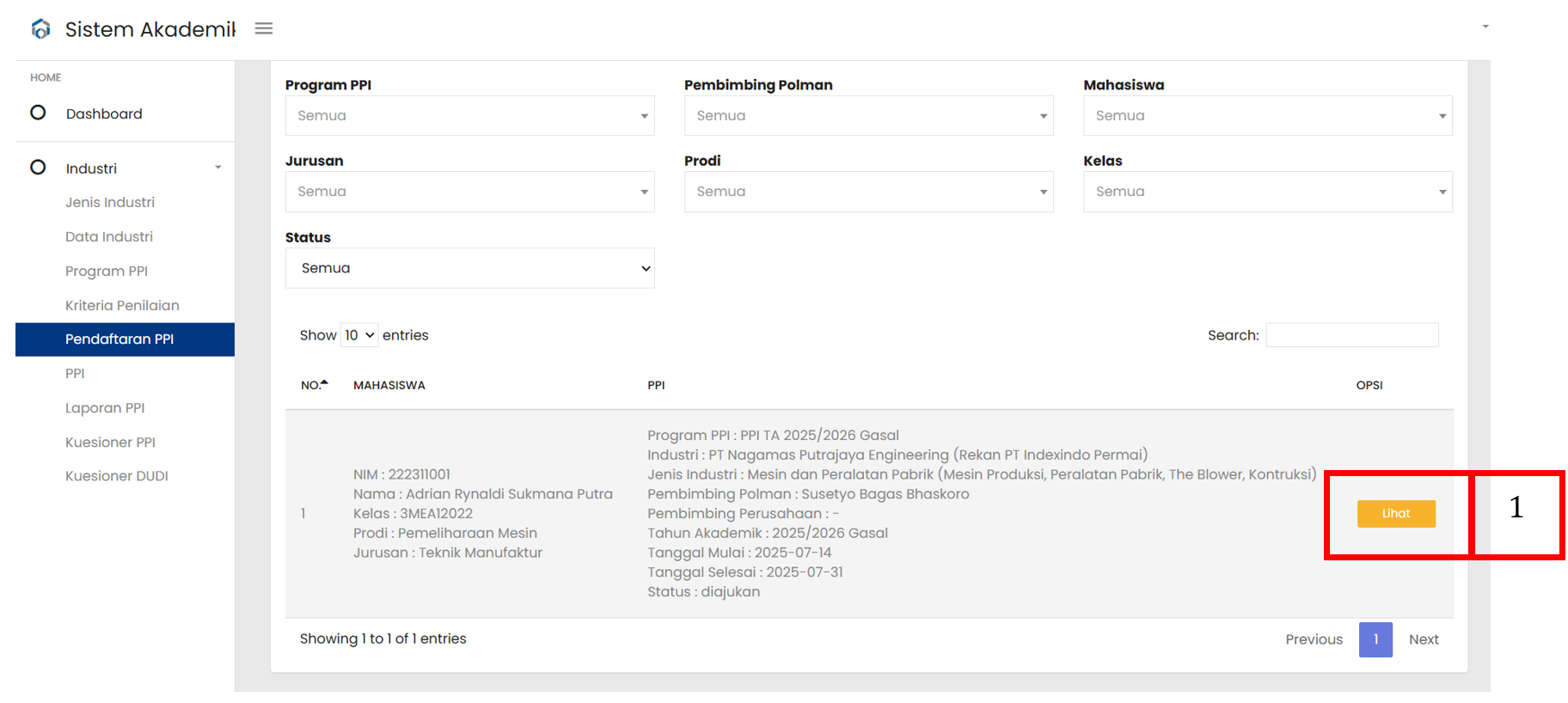Change the Show entries count selector
This screenshot has height=703, width=1568.
click(359, 335)
